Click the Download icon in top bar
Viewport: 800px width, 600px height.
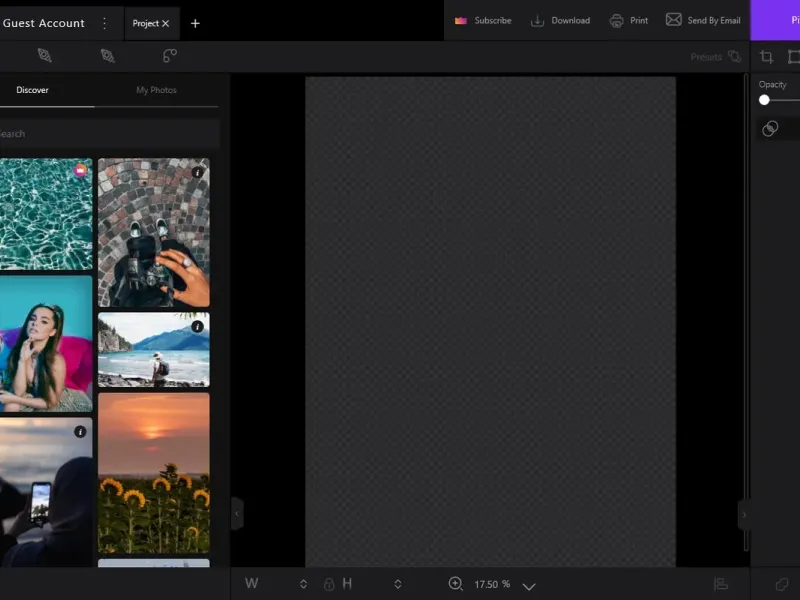pos(537,21)
